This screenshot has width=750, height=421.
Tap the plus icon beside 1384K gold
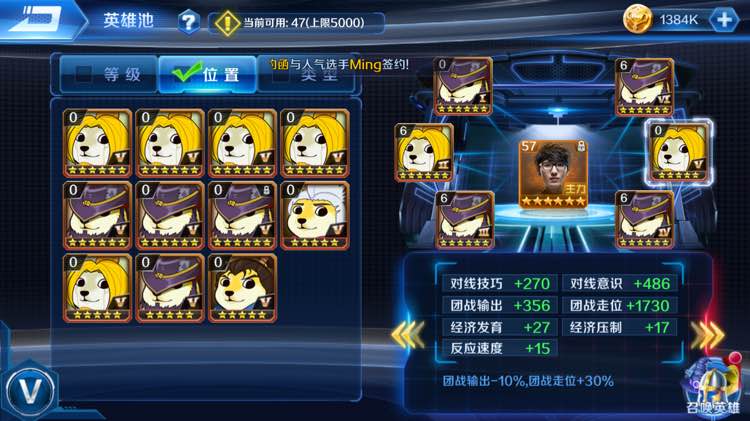click(724, 20)
